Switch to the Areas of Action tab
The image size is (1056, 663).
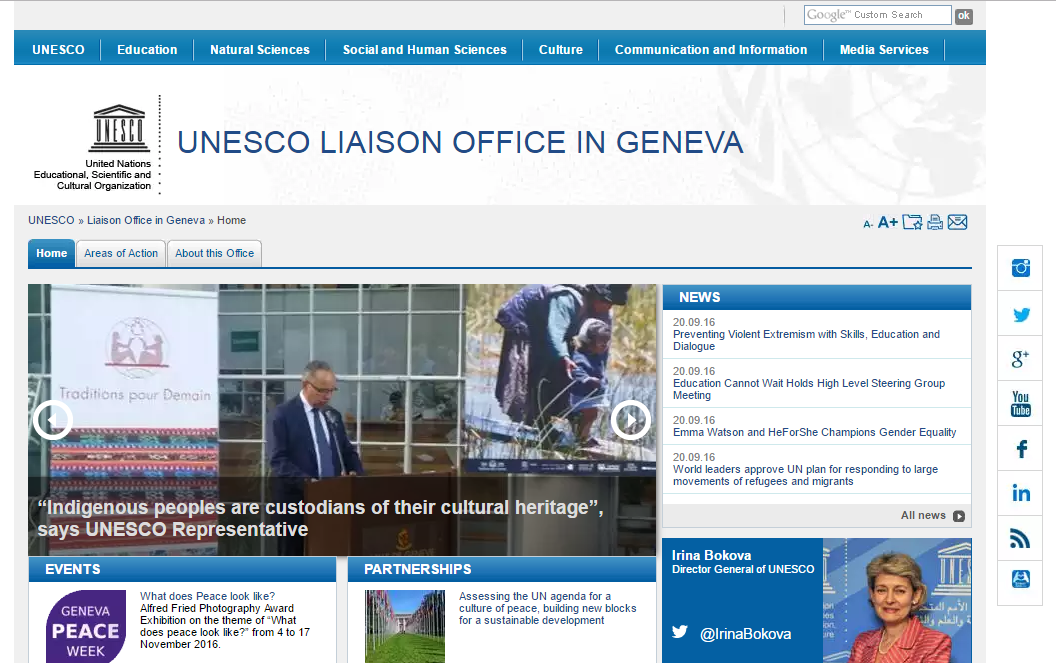pos(121,254)
